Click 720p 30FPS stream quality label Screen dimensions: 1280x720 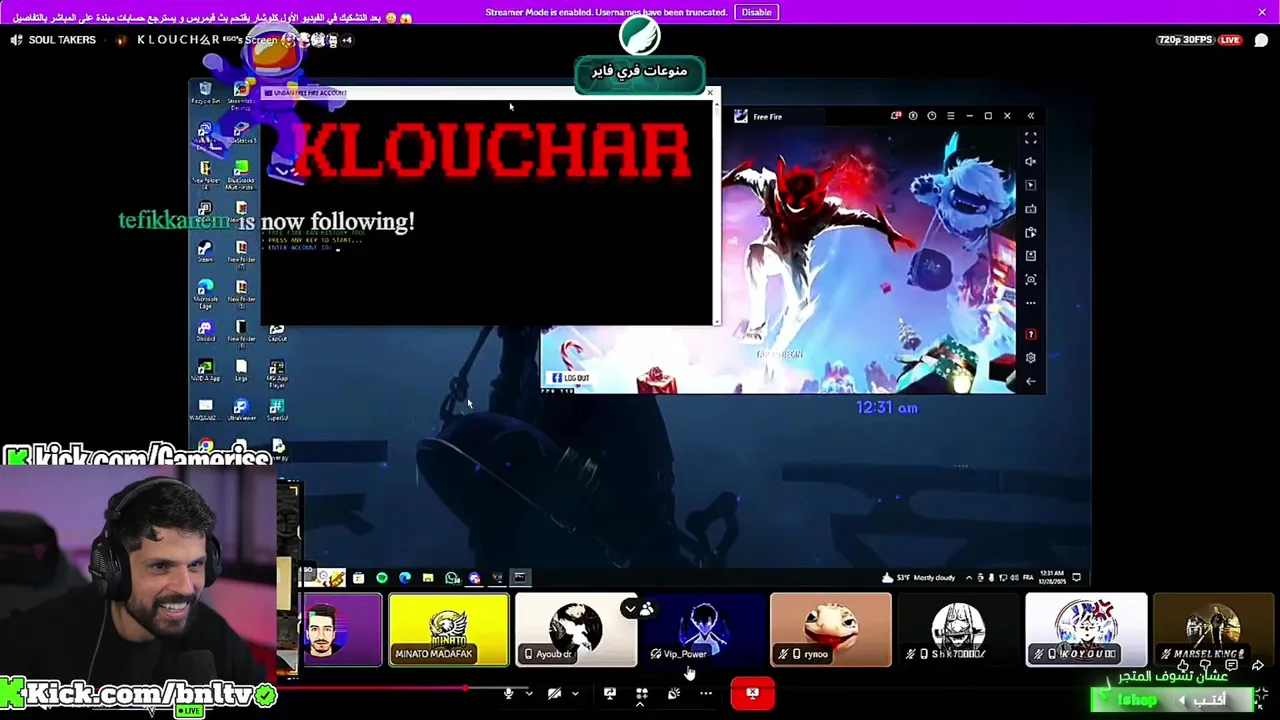(x=1185, y=40)
